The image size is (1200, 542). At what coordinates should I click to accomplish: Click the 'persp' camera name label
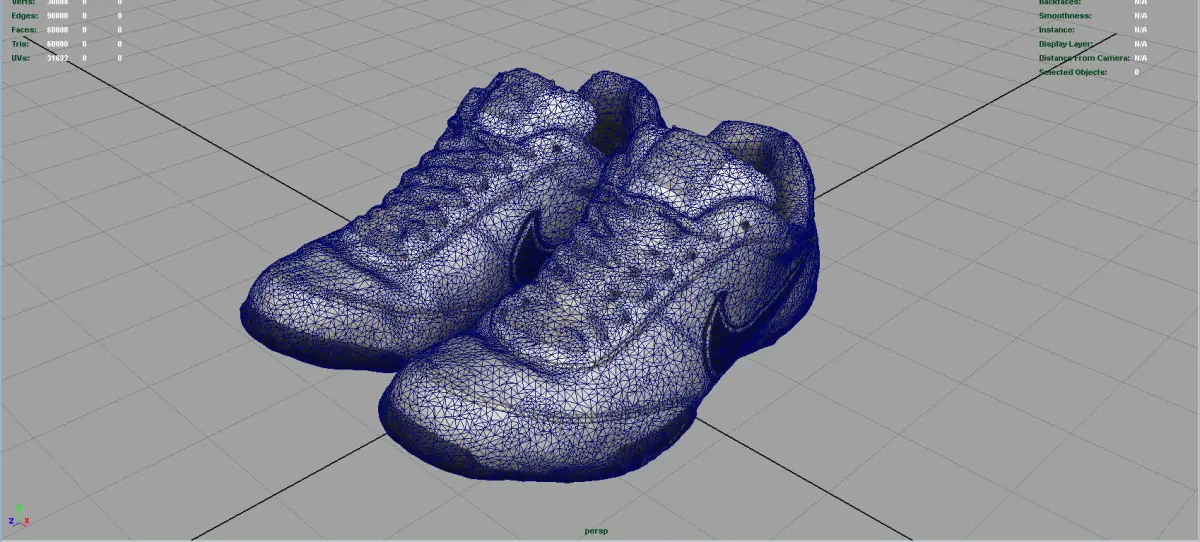click(597, 531)
